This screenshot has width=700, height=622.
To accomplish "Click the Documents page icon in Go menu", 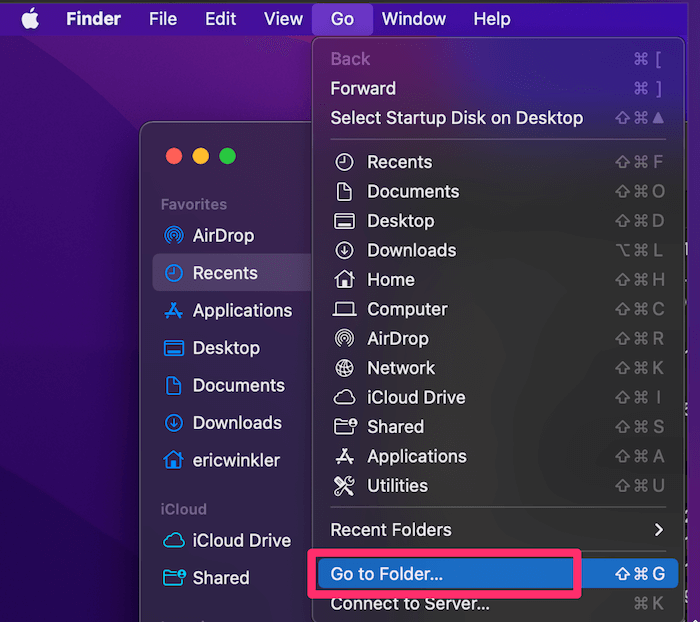I will 344,192.
